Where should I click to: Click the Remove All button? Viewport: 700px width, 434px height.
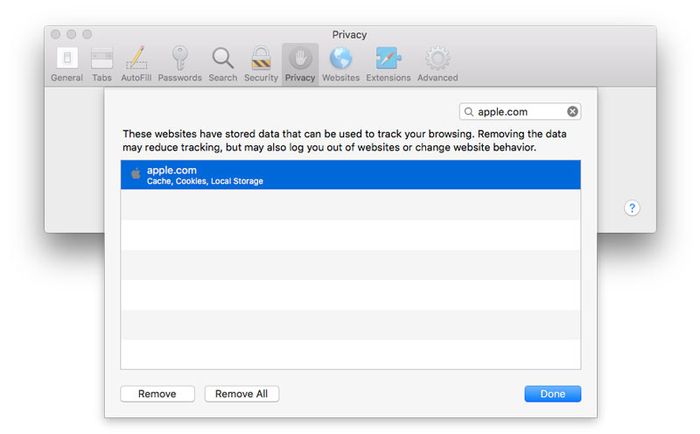click(242, 394)
